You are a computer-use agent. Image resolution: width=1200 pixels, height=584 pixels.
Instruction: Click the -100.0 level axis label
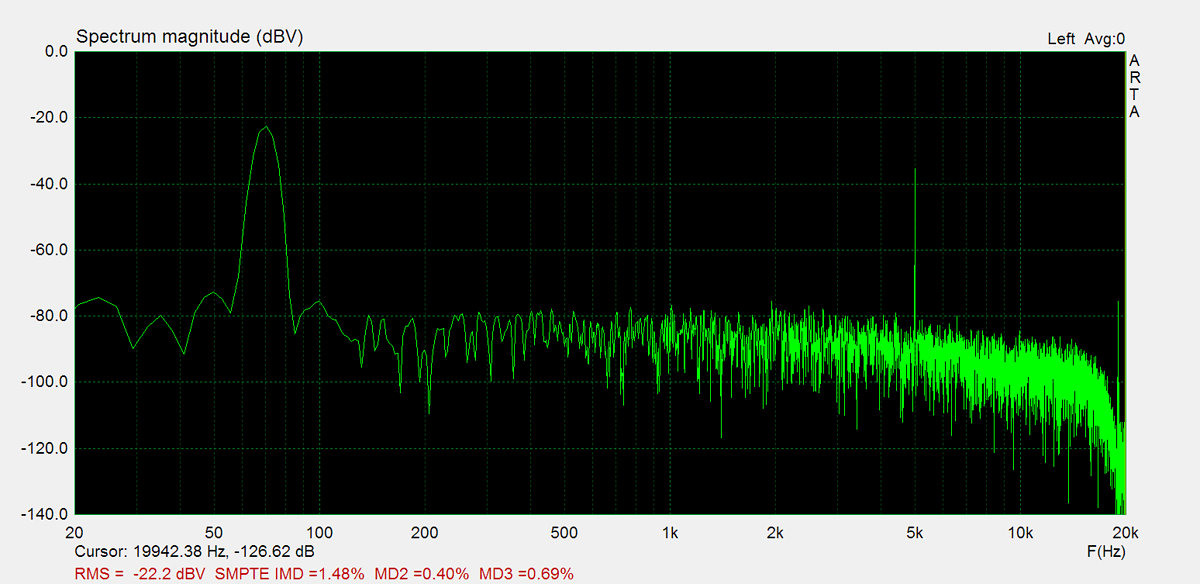click(x=44, y=382)
